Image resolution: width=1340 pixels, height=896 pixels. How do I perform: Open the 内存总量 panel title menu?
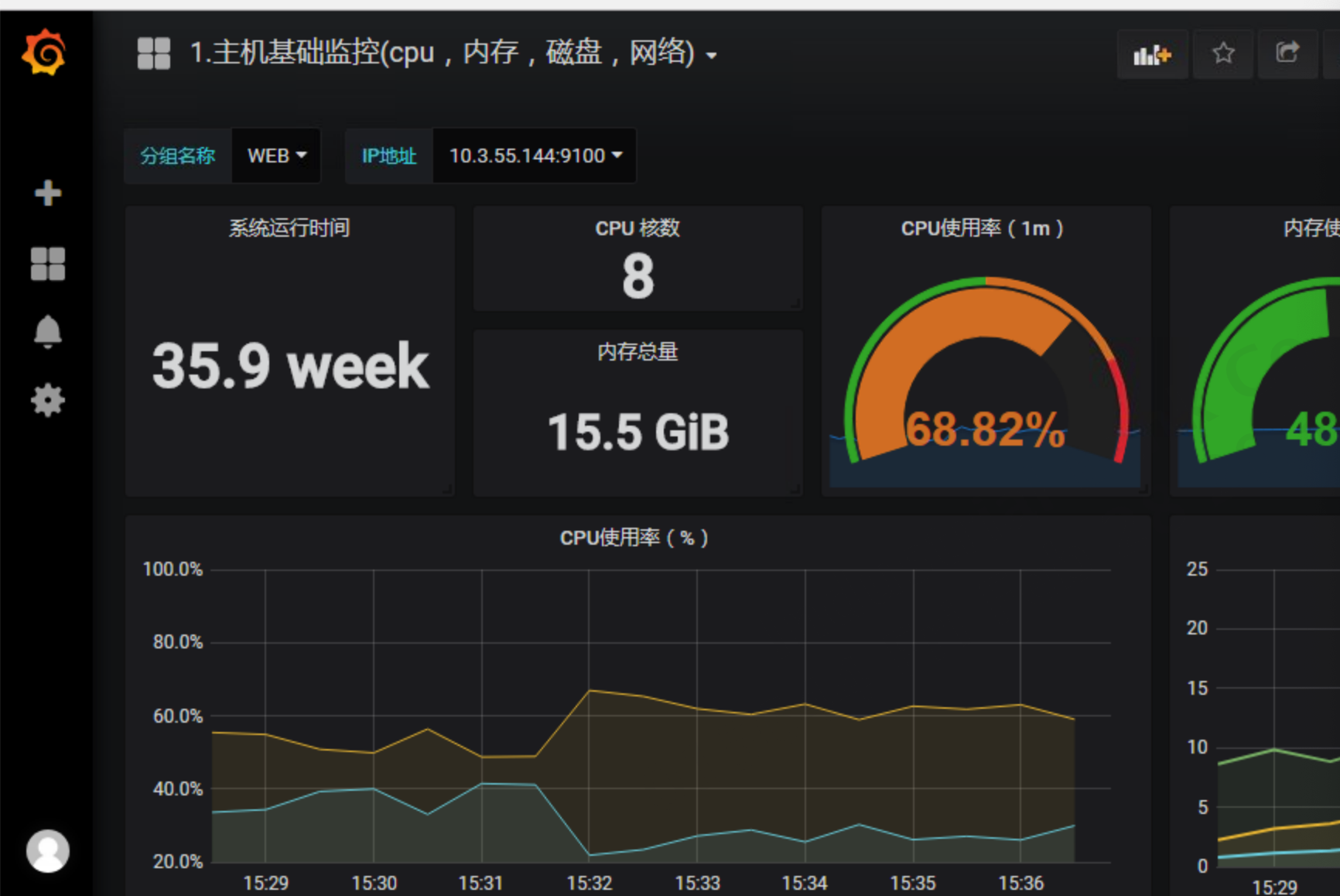(x=638, y=352)
